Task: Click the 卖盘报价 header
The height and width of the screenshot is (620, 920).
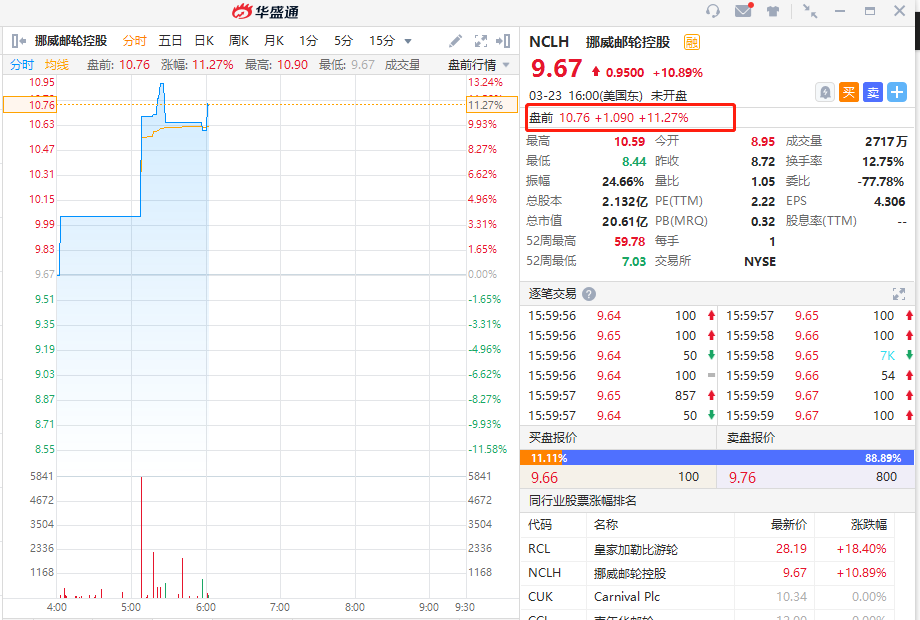Action: pos(751,438)
